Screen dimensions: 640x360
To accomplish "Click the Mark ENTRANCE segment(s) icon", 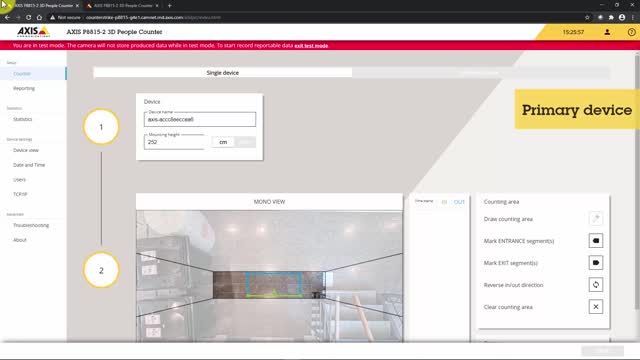I will 596,240.
